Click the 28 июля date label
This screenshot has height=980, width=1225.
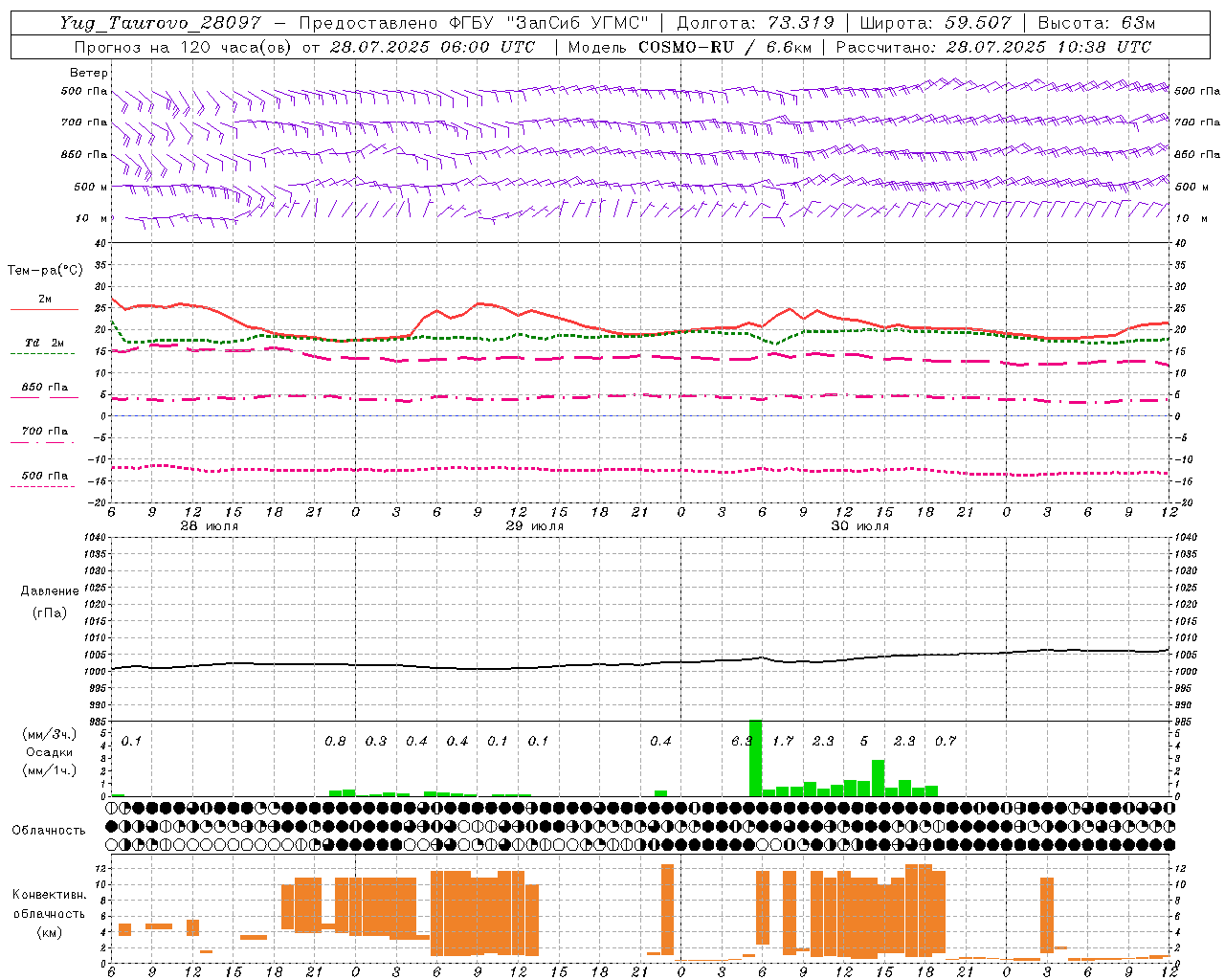[x=210, y=526]
